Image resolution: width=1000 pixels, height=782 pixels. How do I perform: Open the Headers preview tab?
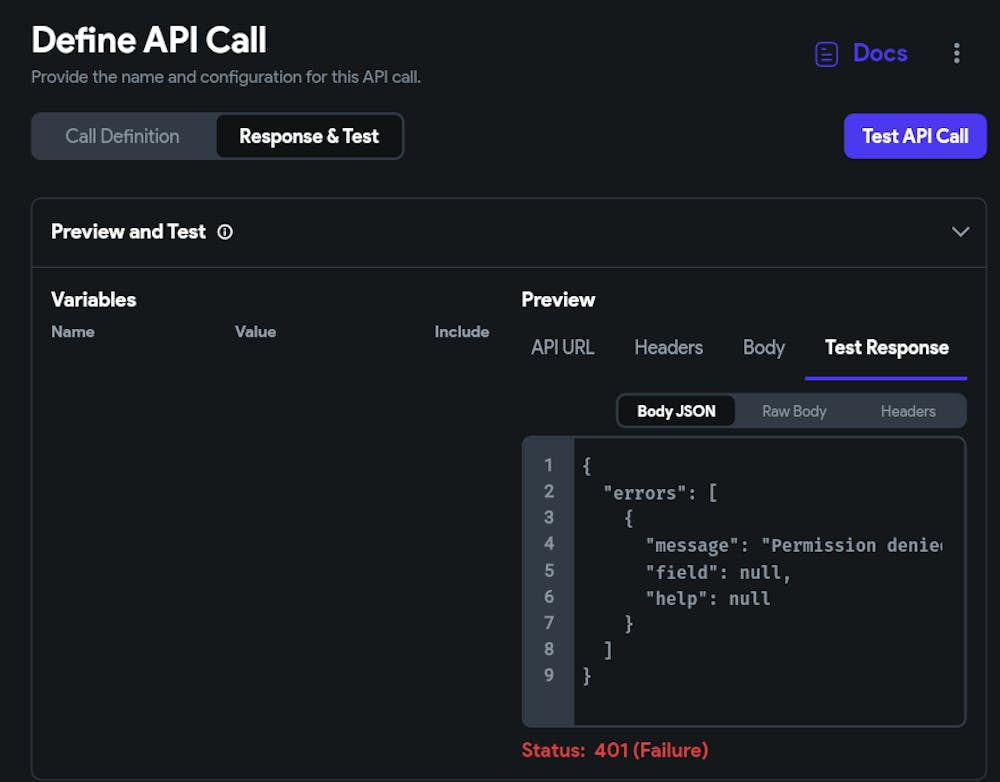[668, 348]
